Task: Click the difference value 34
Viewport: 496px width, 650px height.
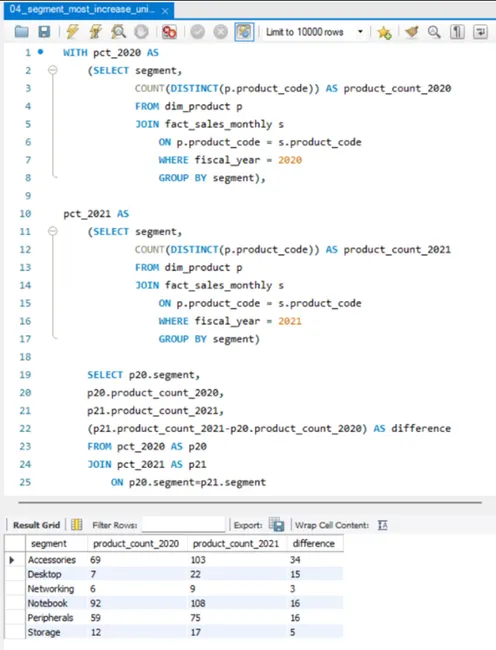Action: coord(295,560)
